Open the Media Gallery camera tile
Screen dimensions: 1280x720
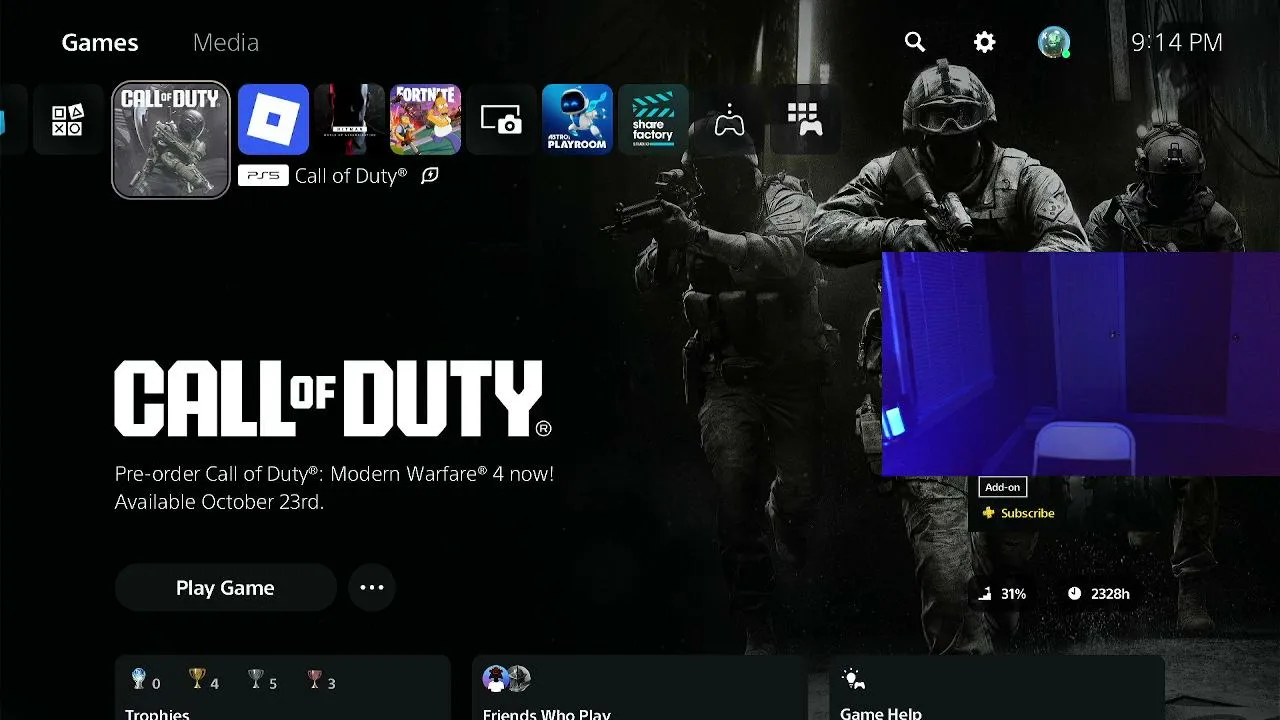point(501,120)
